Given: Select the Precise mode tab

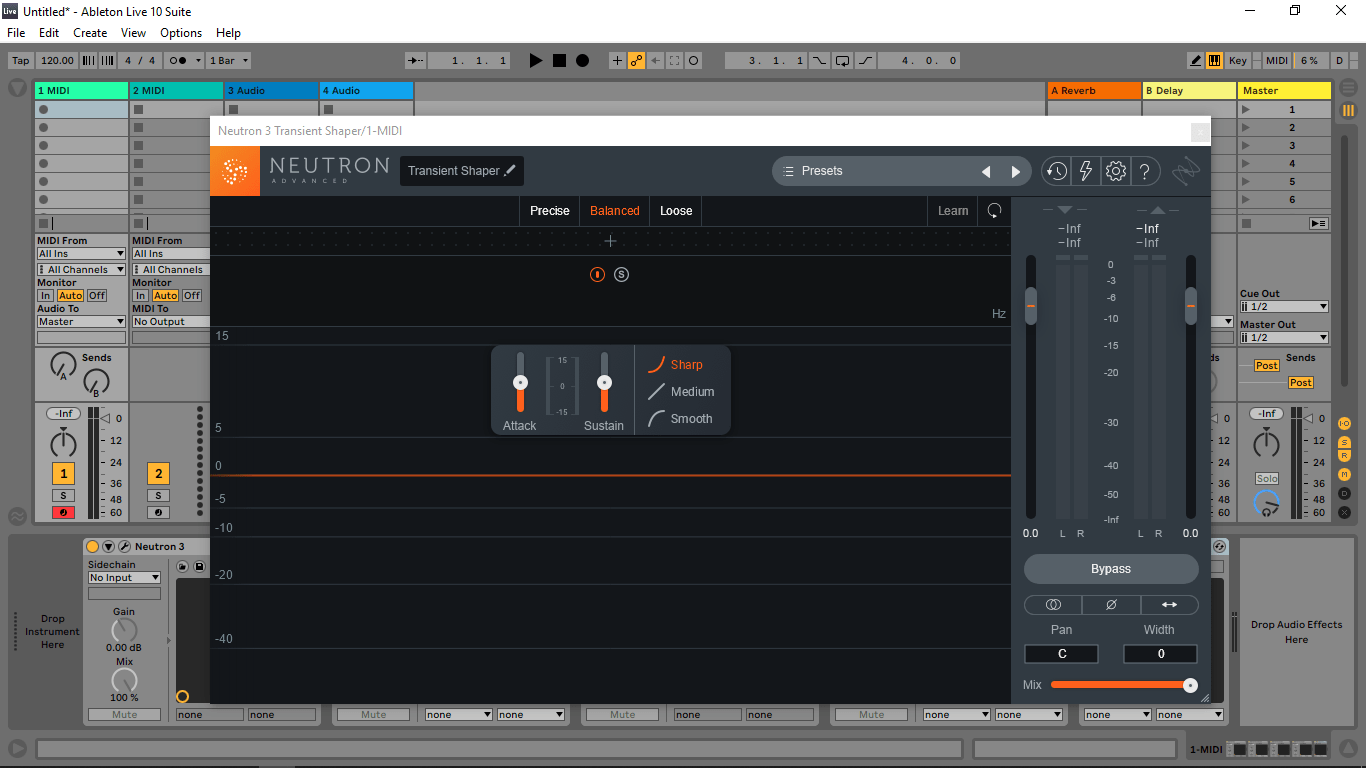Looking at the screenshot, I should coord(550,211).
